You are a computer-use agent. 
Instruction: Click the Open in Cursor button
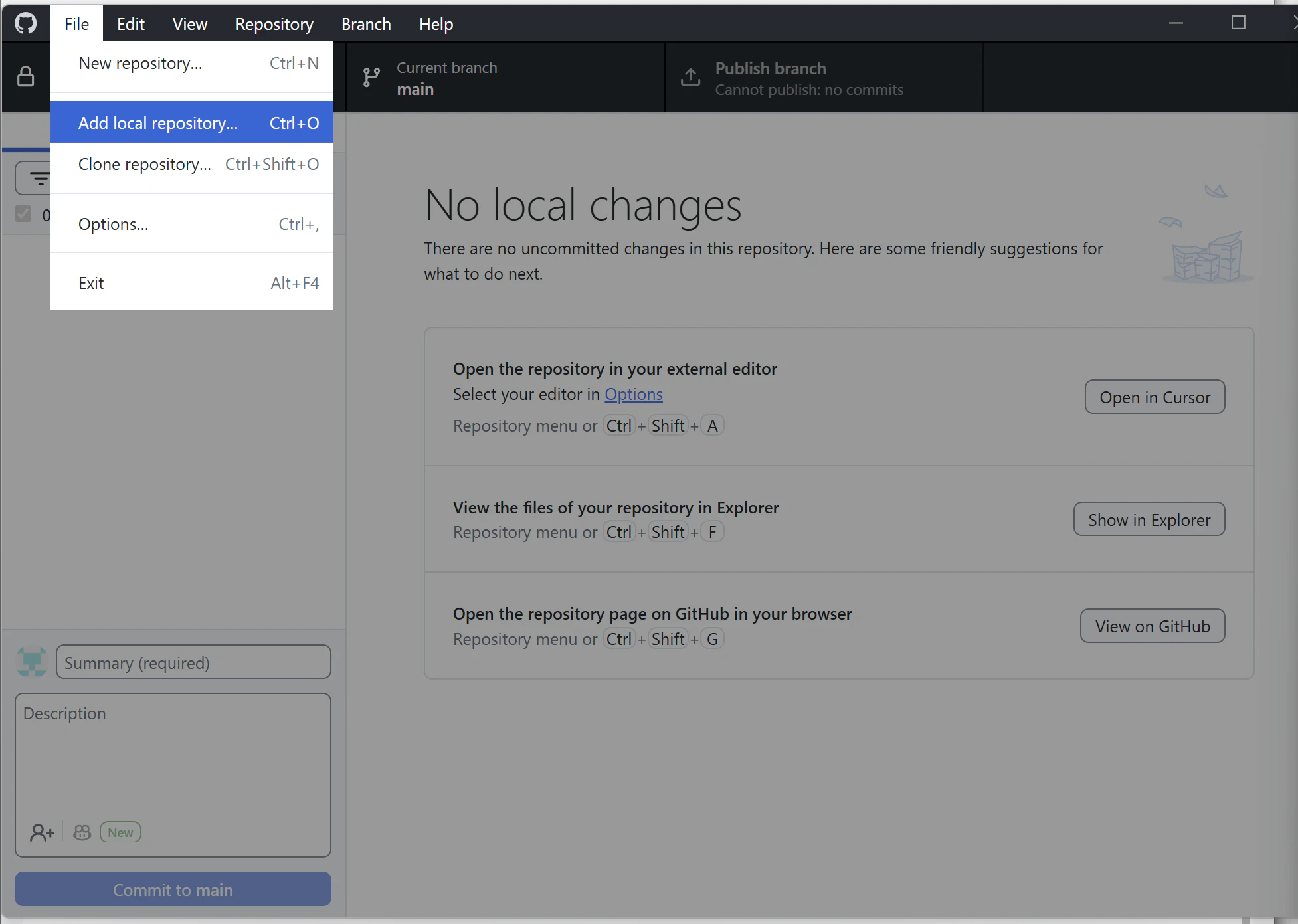tap(1155, 397)
